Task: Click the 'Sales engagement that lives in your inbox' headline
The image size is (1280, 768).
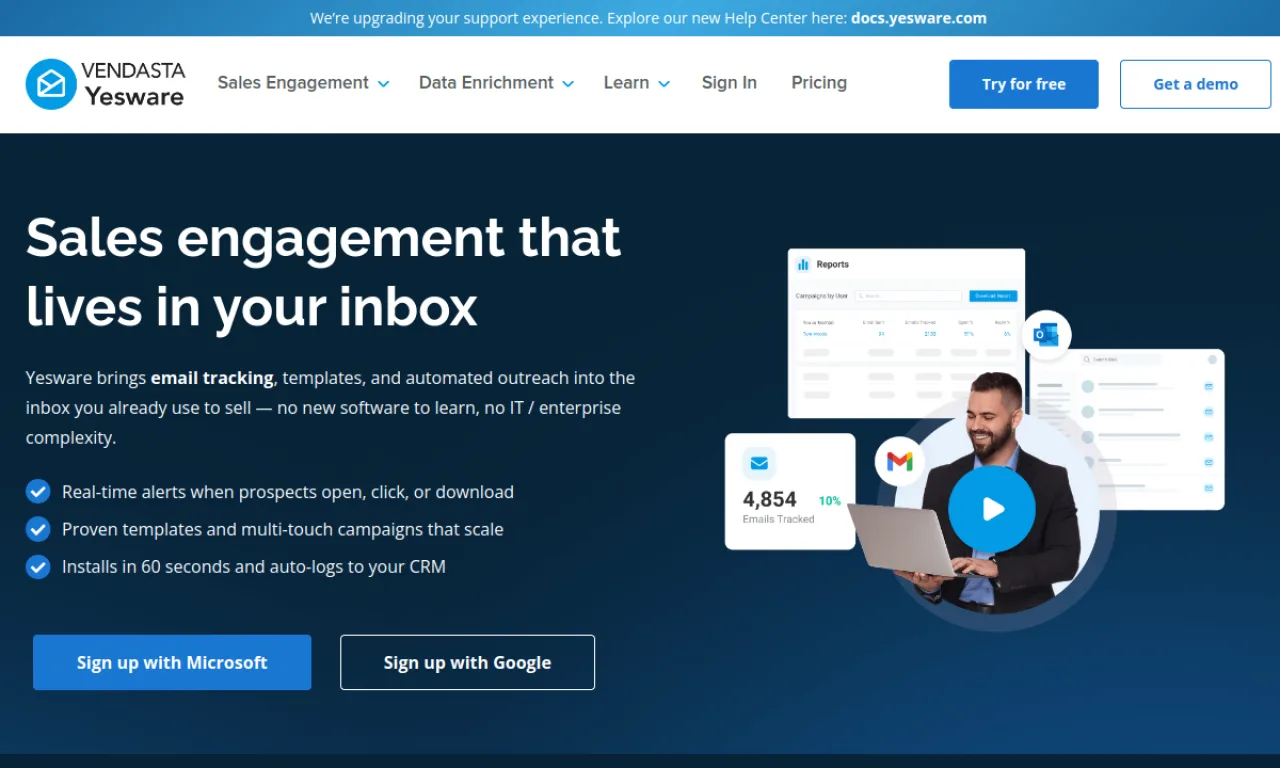Action: pos(324,271)
